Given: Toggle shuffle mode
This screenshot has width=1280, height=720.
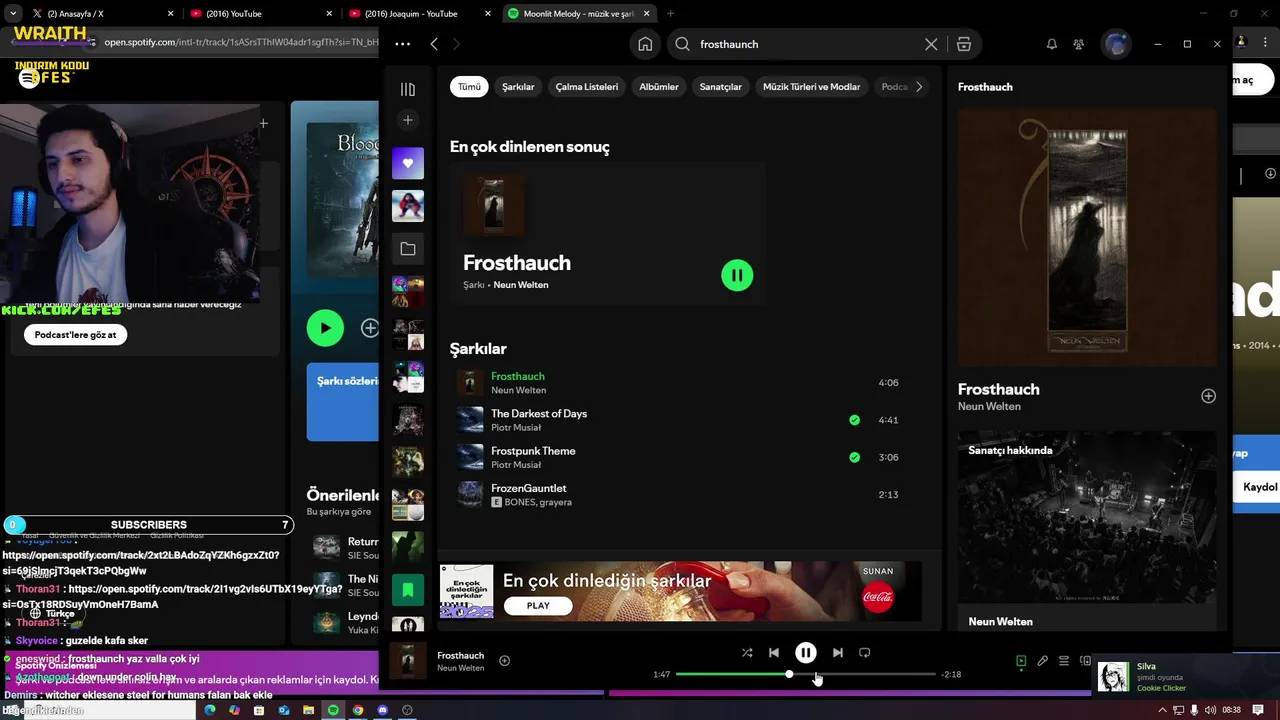Looking at the screenshot, I should [747, 653].
